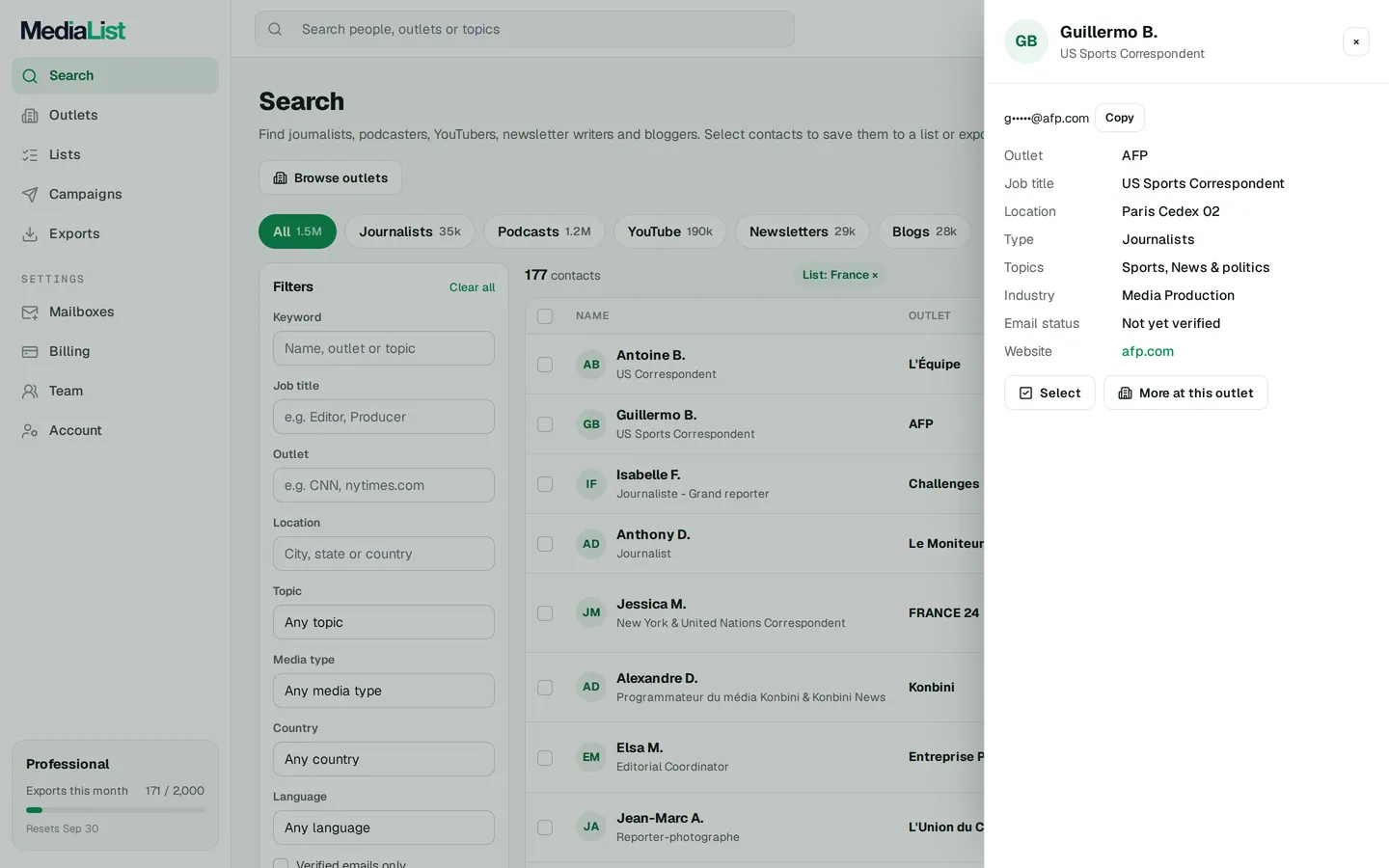
Task: Click Clear all filters
Action: (x=472, y=287)
